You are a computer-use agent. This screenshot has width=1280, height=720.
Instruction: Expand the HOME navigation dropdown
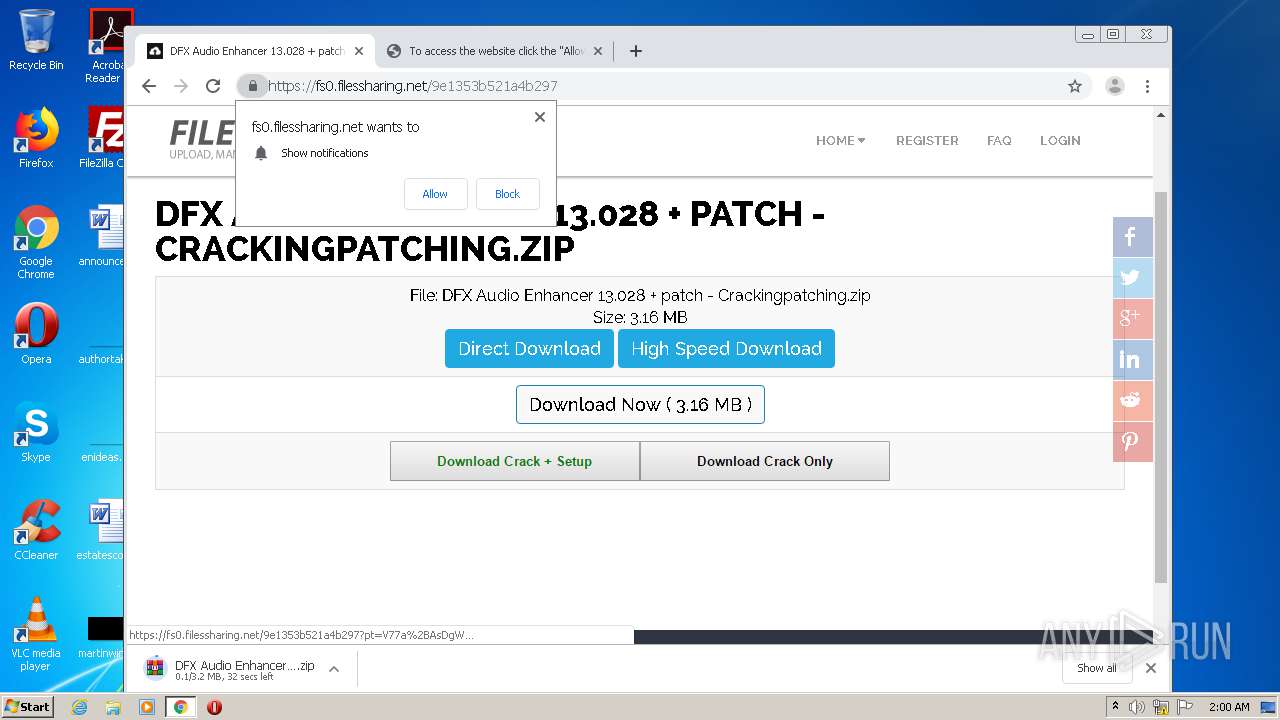point(840,141)
